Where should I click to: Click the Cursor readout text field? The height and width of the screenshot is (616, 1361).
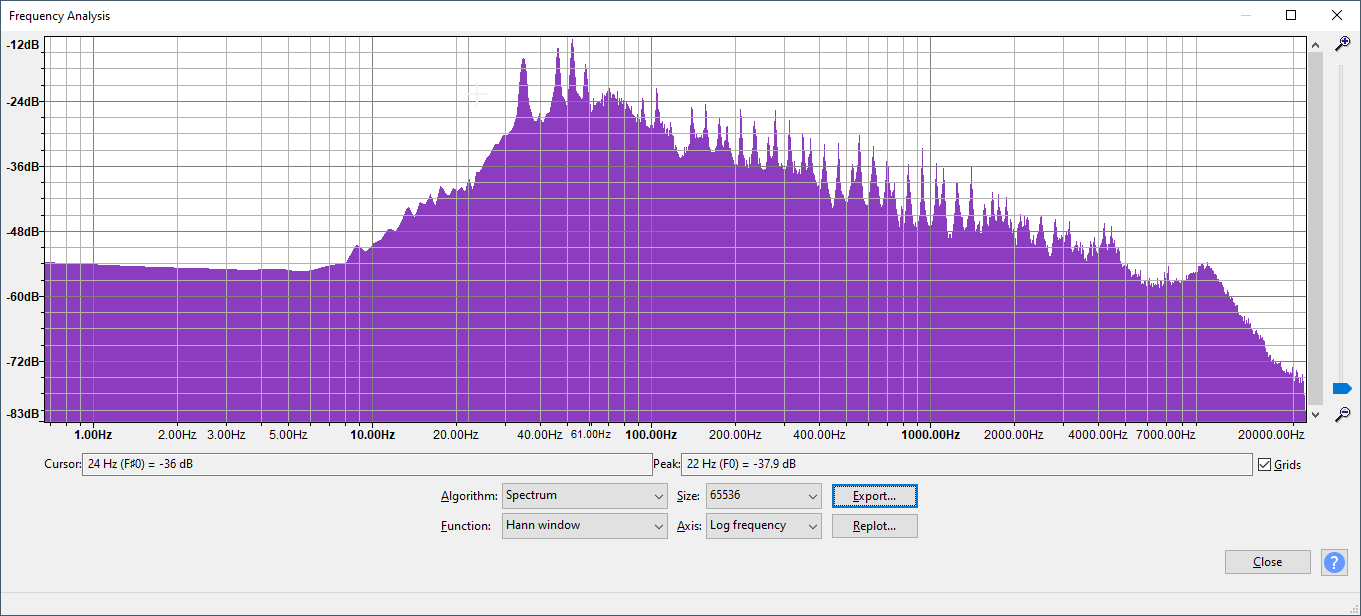[366, 465]
